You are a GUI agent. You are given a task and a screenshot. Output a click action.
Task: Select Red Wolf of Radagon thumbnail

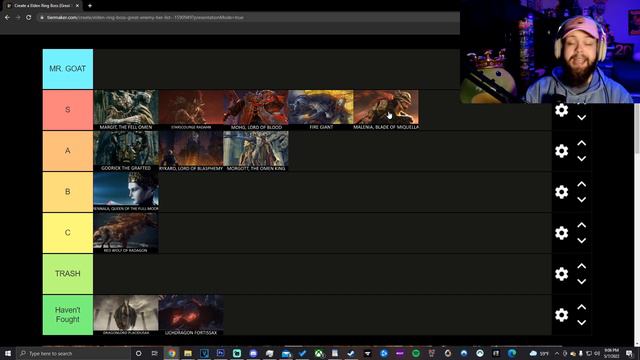click(x=126, y=233)
